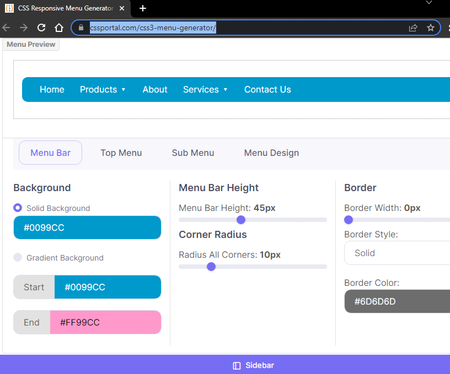Viewport: 450px width, 374px height.
Task: Click the Border Style label text
Action: (x=371, y=234)
